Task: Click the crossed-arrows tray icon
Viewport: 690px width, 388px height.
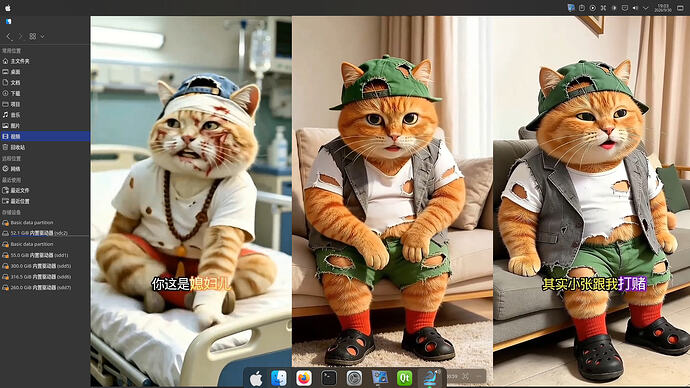Action: (603, 8)
